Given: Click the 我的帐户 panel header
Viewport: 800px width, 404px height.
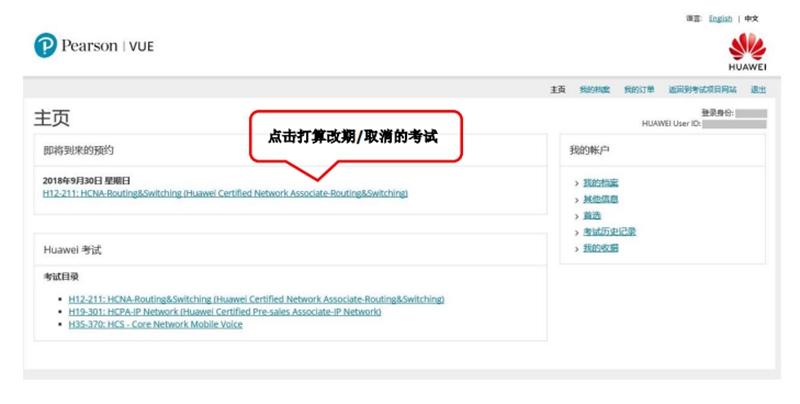Looking at the screenshot, I should tap(589, 150).
